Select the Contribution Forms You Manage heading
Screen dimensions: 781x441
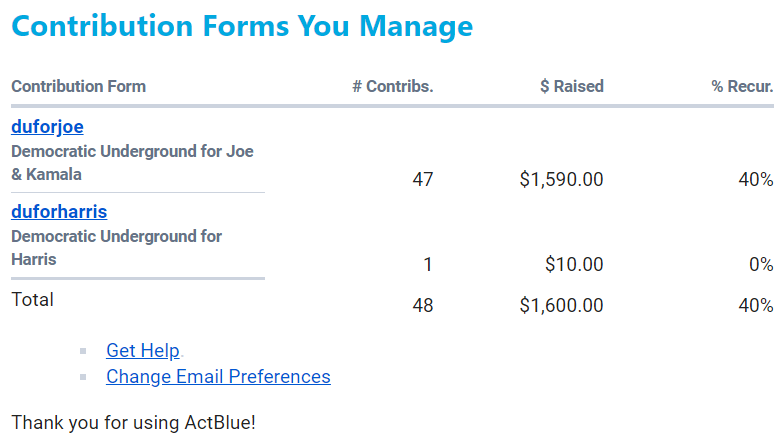pos(242,26)
